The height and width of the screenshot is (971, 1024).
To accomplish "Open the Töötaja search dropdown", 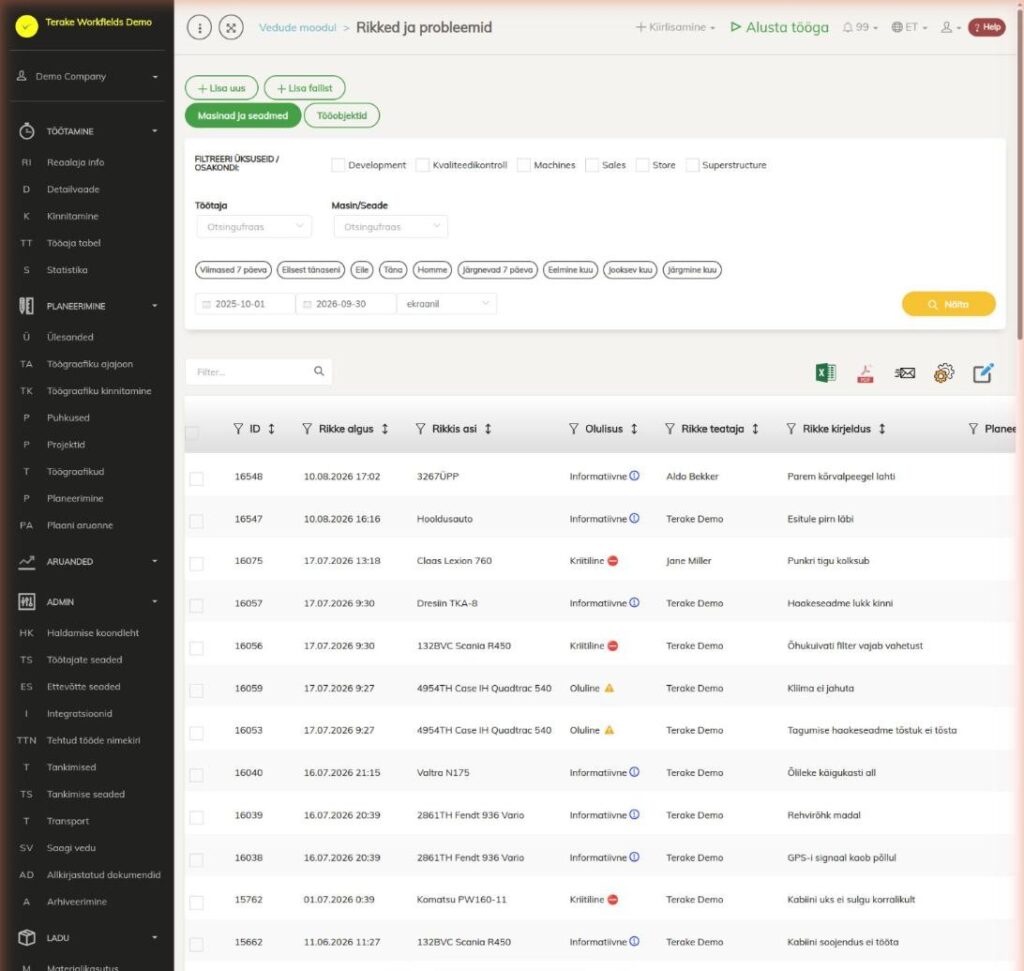I will (254, 227).
